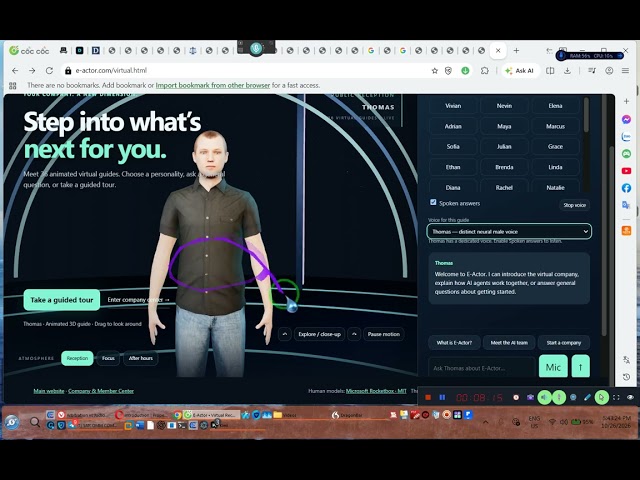Open the browser hamburger menu
The image size is (640, 480).
tap(625, 71)
